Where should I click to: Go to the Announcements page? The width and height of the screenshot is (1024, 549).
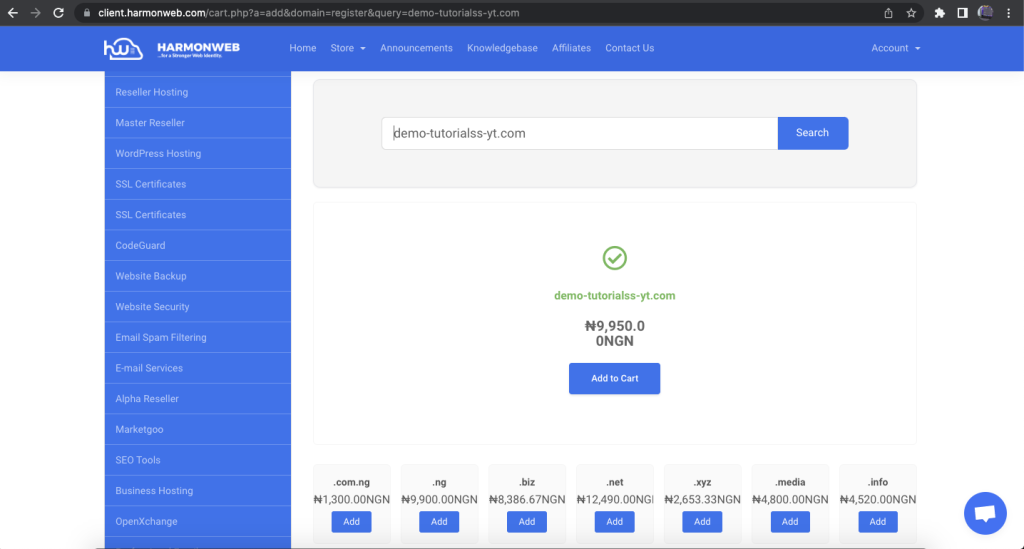416,48
